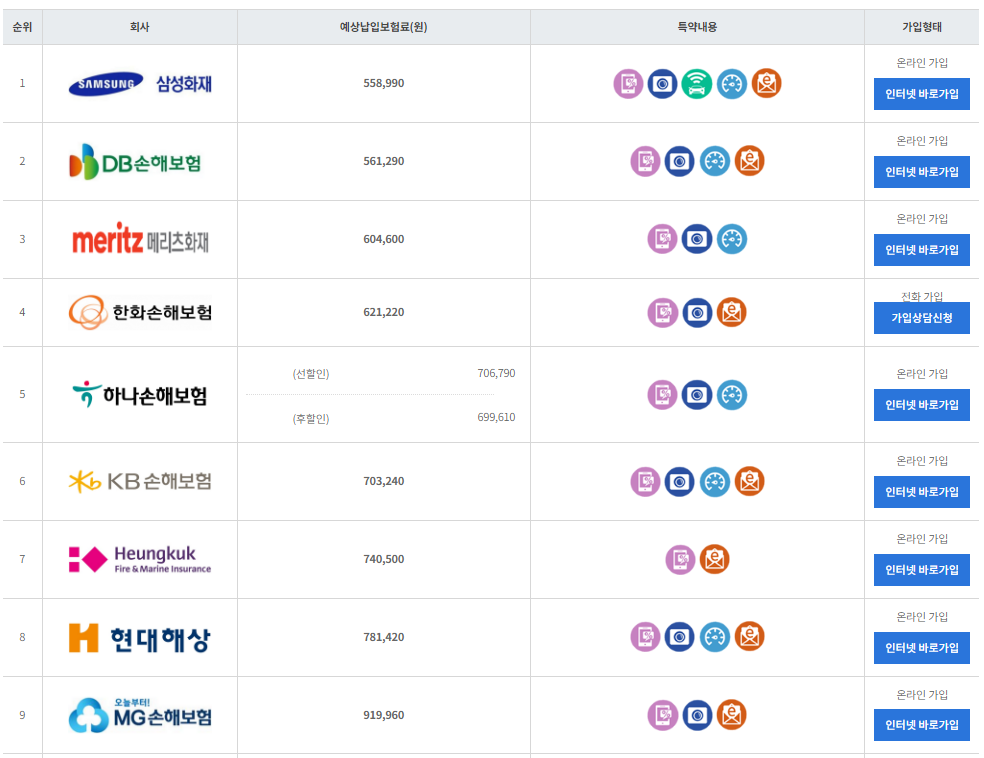The height and width of the screenshot is (758, 984).
Task: Click the 전화 가입 label in the 한화손해보험 row
Action: click(x=922, y=296)
